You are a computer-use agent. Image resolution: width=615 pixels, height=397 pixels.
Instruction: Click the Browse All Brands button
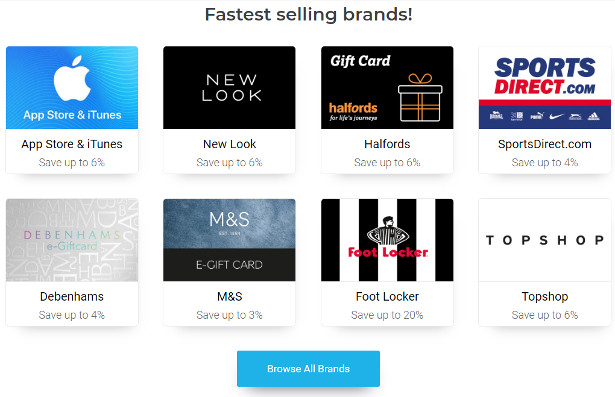pyautogui.click(x=308, y=369)
